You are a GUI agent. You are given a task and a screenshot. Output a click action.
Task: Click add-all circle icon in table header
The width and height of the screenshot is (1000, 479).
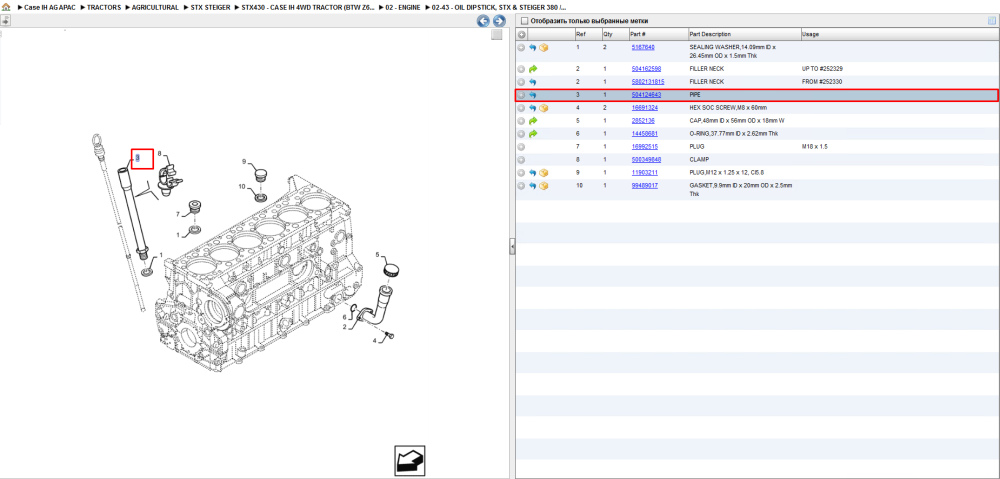521,34
